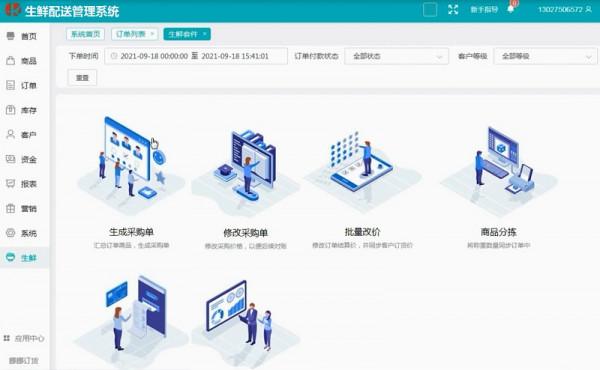Expand the 客户等级 dropdown
This screenshot has height=370, width=600.
tap(545, 56)
